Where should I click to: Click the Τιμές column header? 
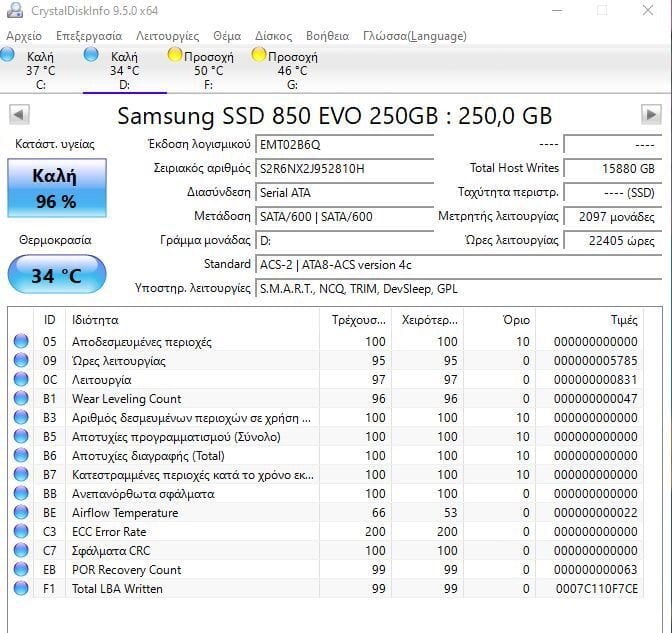point(589,320)
